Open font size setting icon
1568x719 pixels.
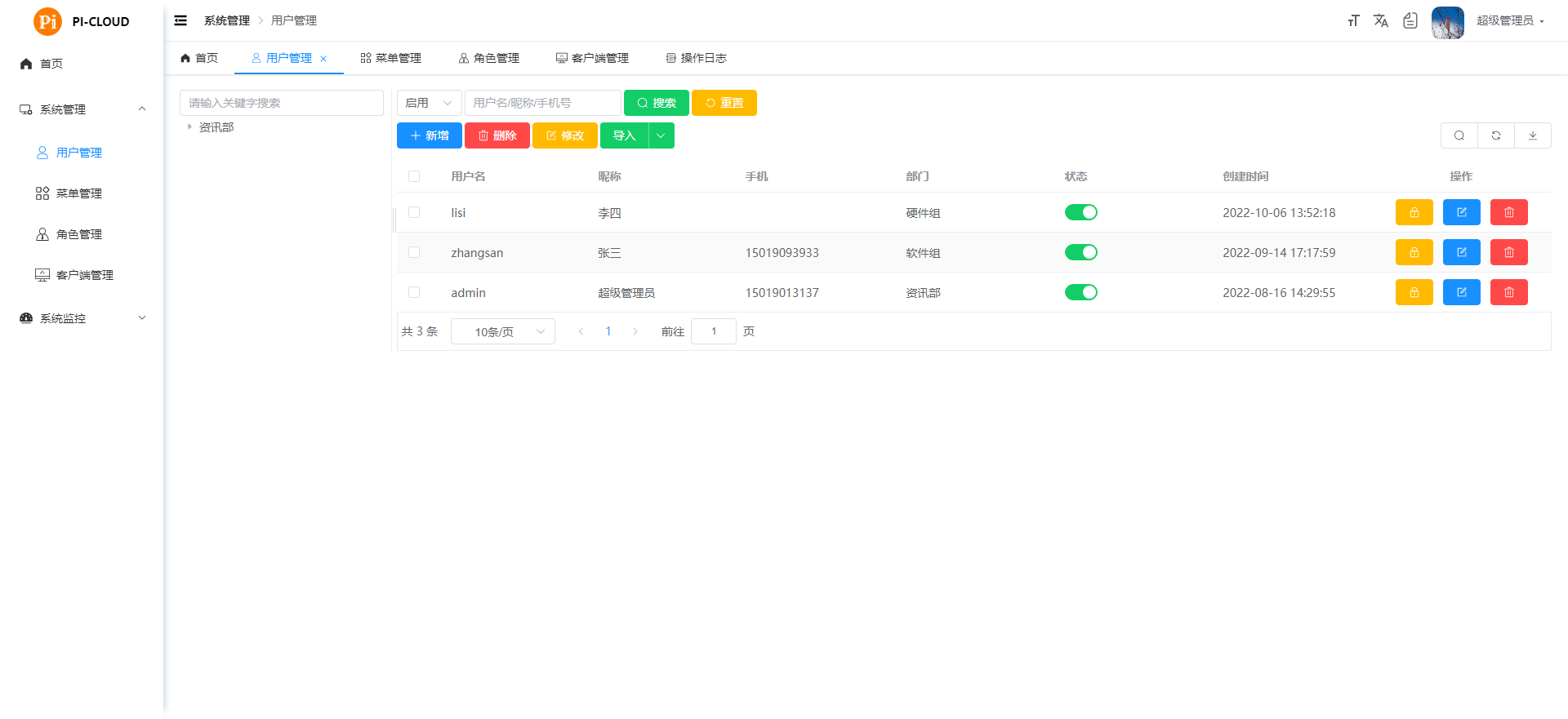coord(1353,20)
